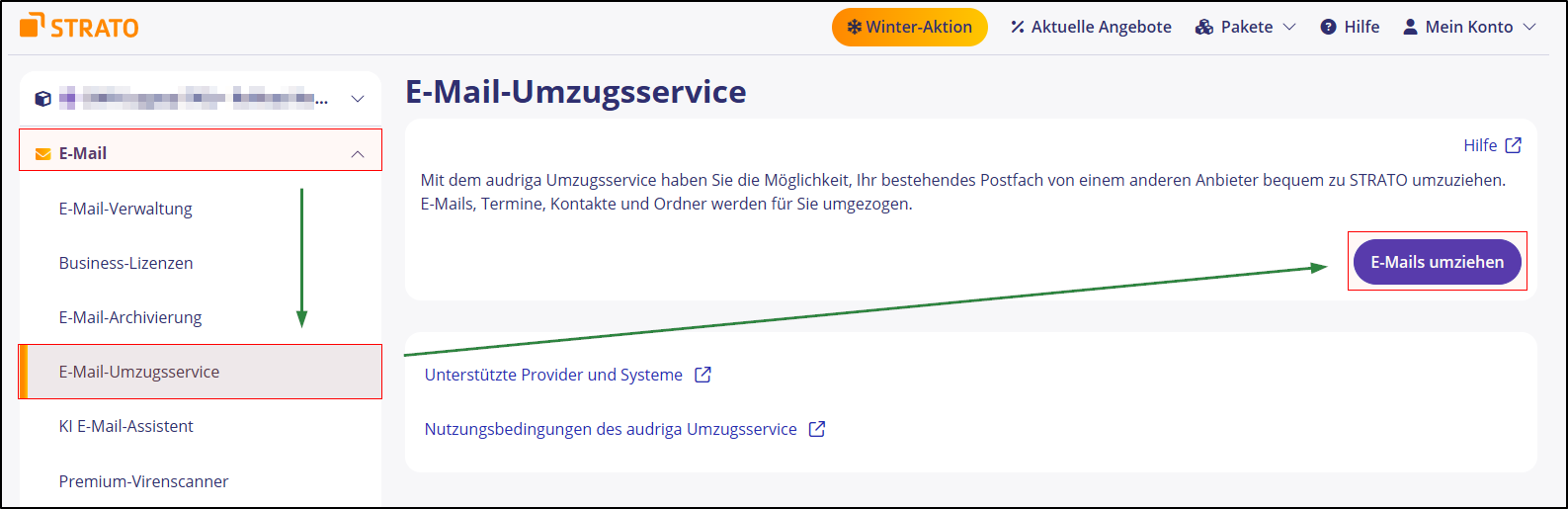The height and width of the screenshot is (509, 1568).
Task: Click the Pakete boxes icon
Action: pyautogui.click(x=1203, y=27)
